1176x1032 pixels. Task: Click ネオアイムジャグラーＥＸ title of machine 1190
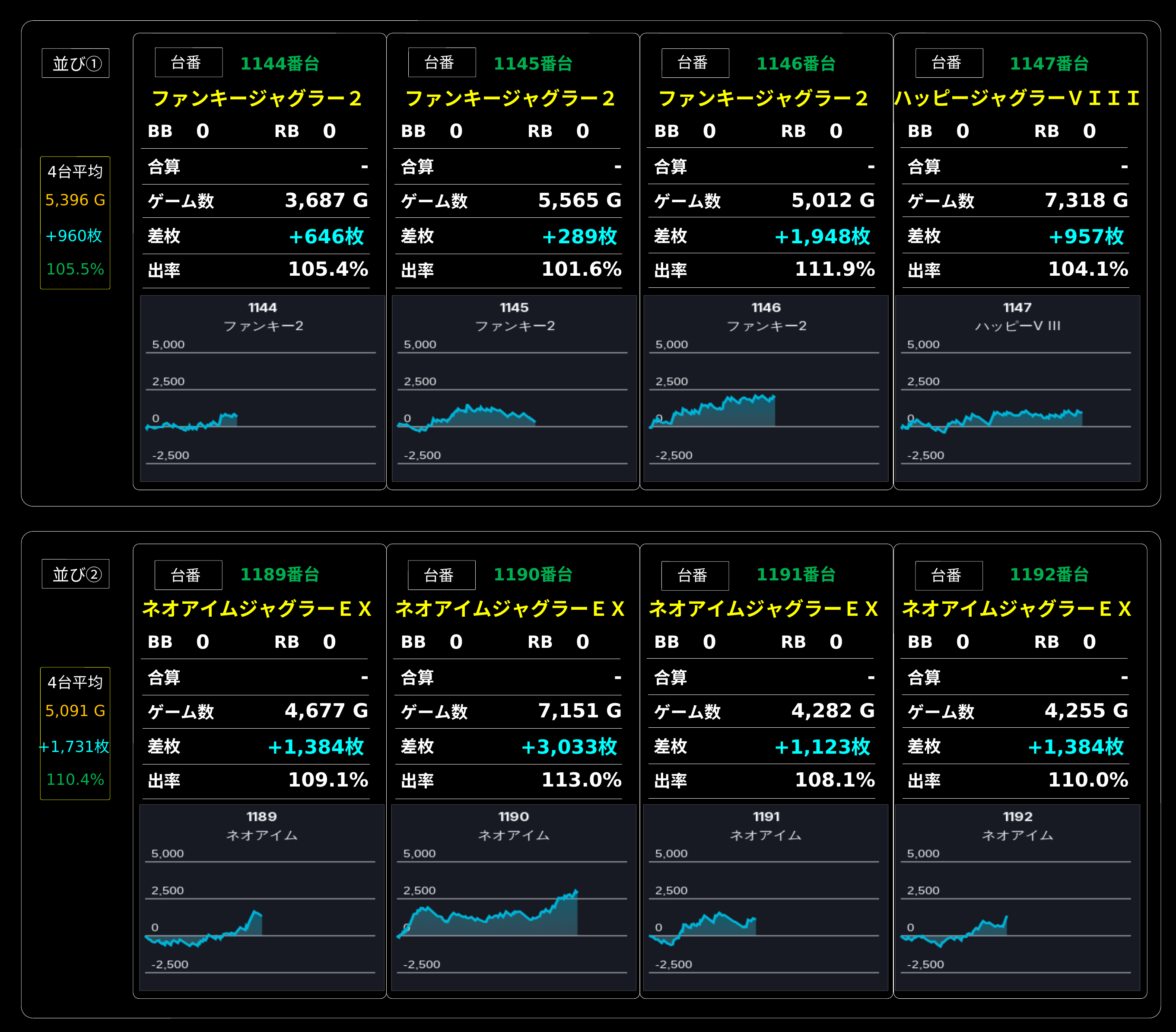pos(510,609)
